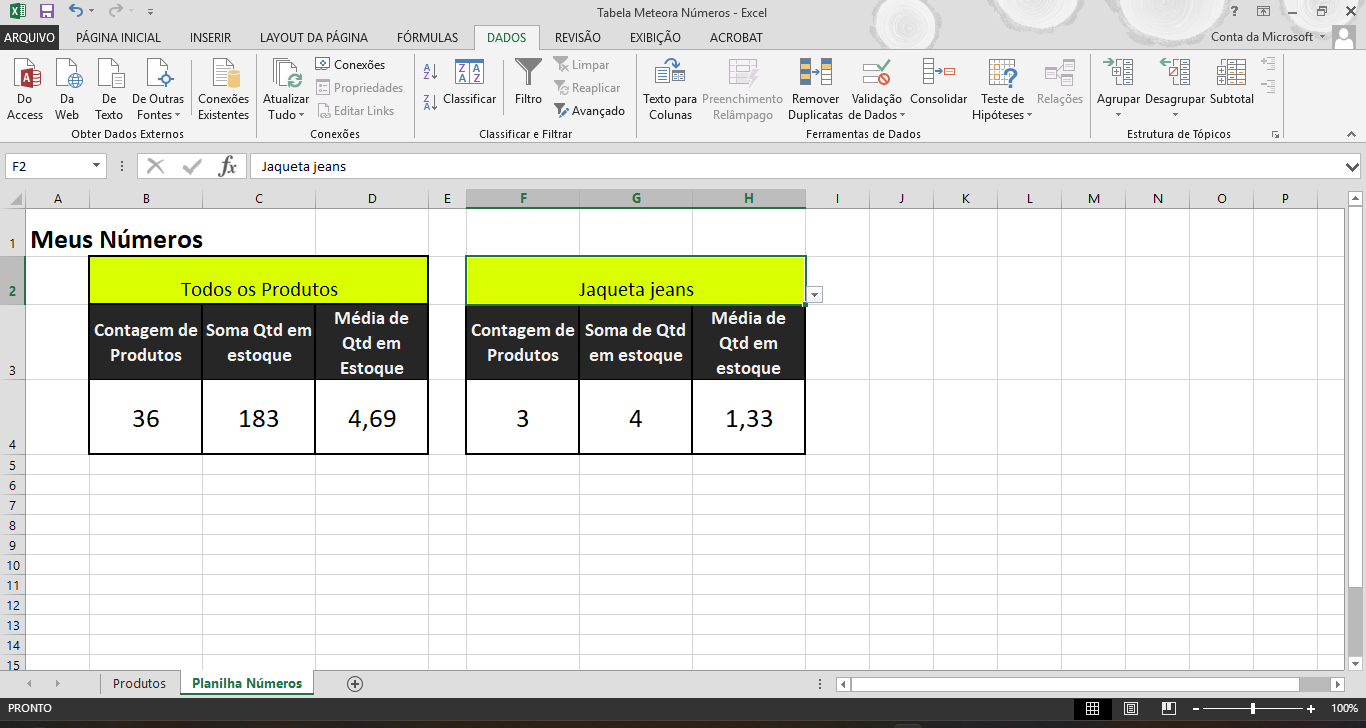Save workbook via quick access icon
This screenshot has height=728, width=1366.
pyautogui.click(x=47, y=11)
